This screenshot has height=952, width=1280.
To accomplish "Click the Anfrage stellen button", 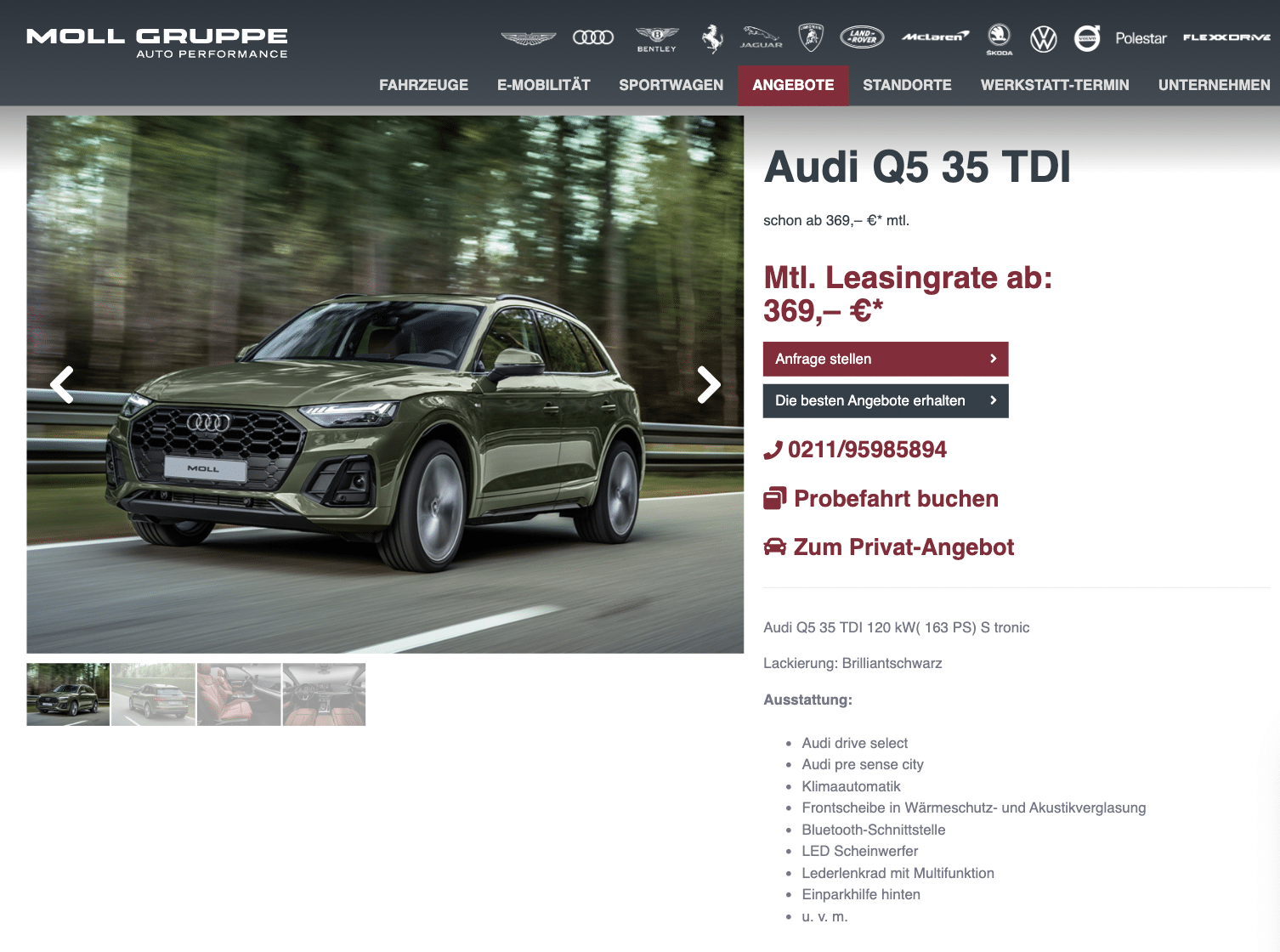I will click(x=886, y=359).
